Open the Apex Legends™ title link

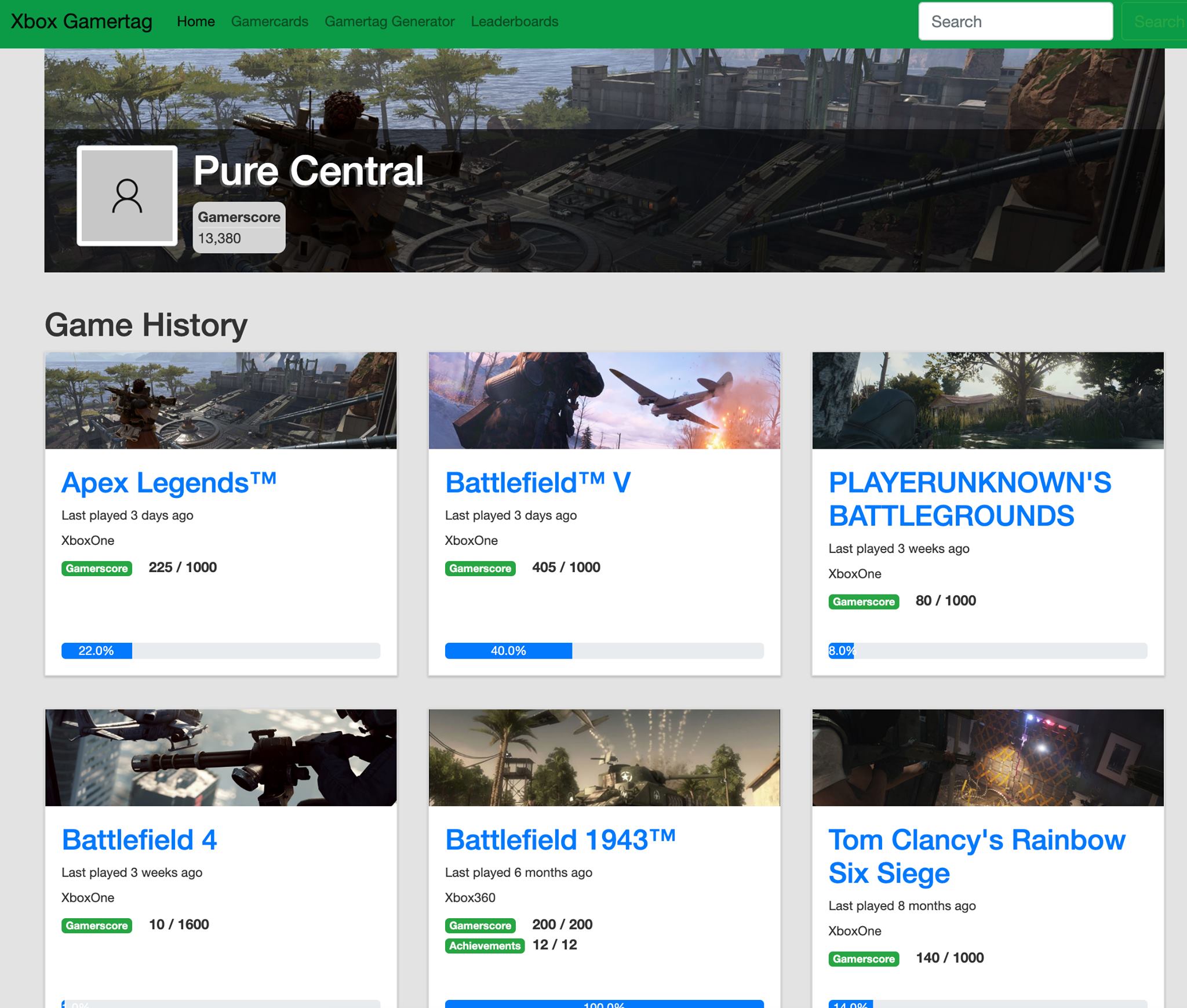point(169,483)
